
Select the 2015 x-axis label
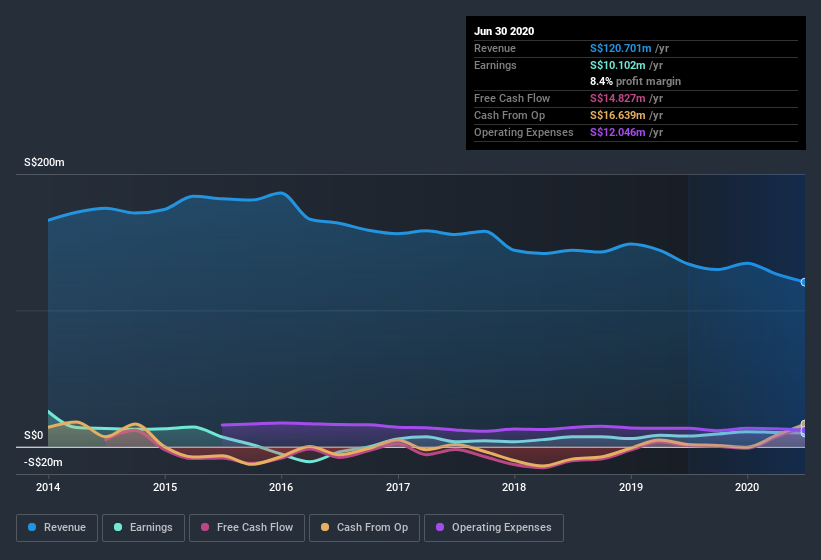pyautogui.click(x=165, y=487)
